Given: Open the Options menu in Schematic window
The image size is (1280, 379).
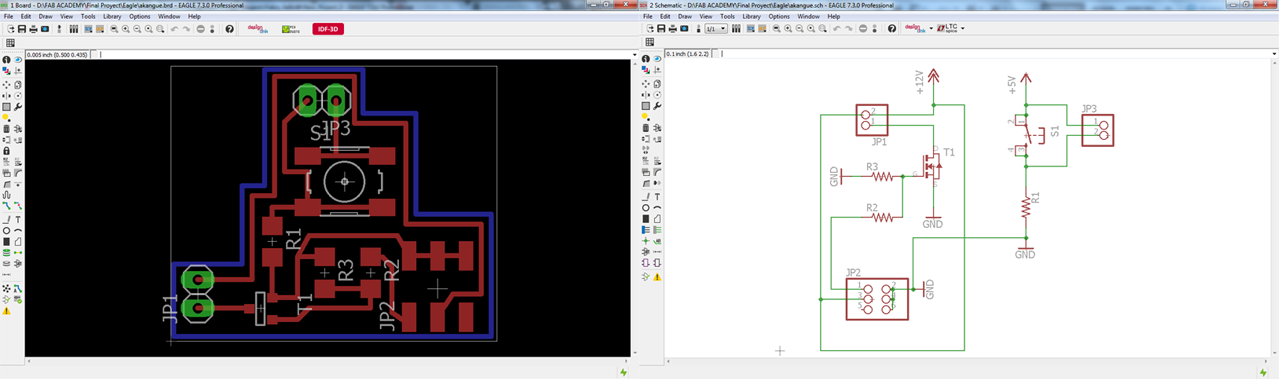Looking at the screenshot, I should [x=779, y=16].
